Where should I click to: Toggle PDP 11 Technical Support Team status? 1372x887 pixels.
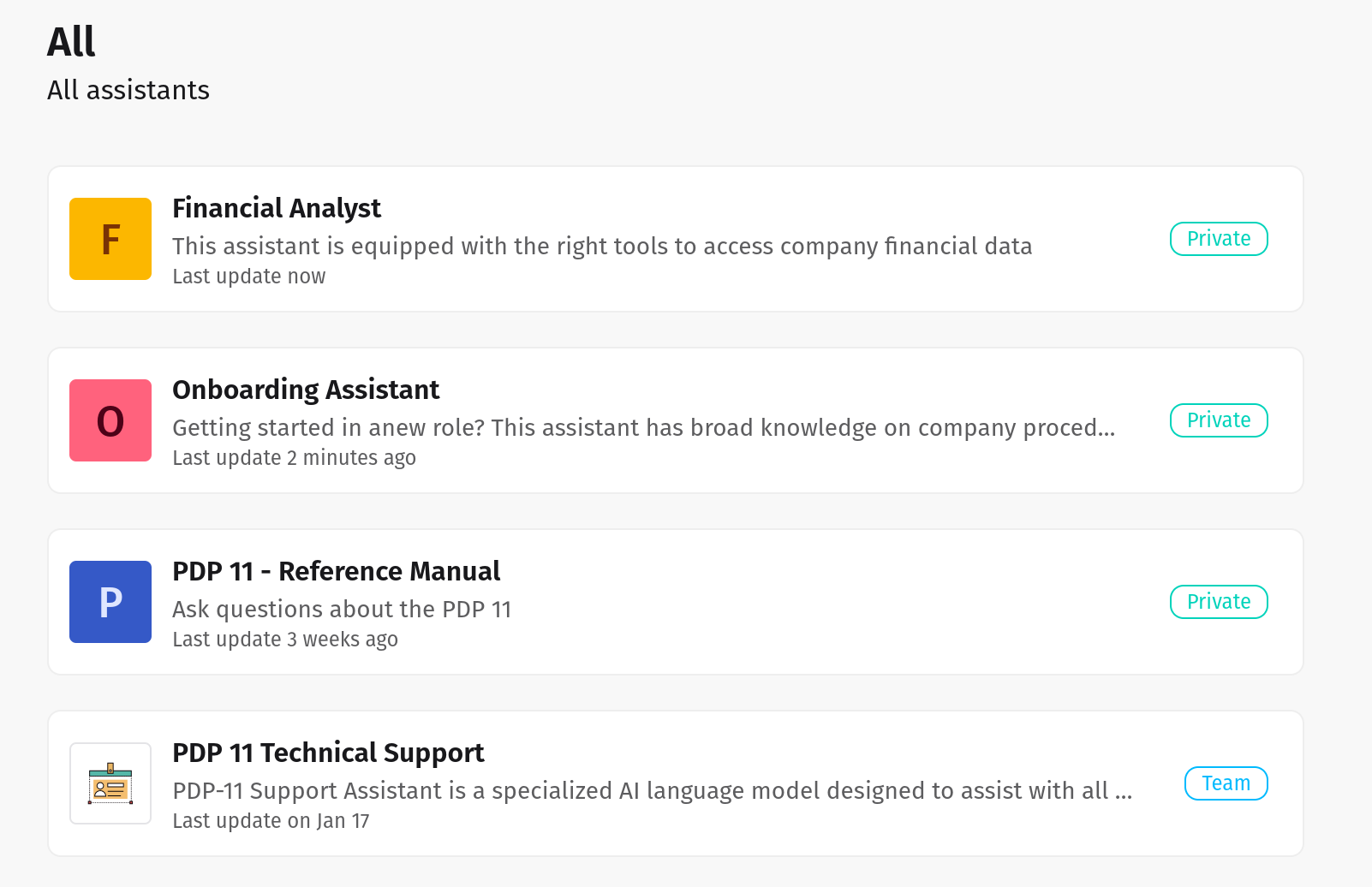tap(1226, 783)
